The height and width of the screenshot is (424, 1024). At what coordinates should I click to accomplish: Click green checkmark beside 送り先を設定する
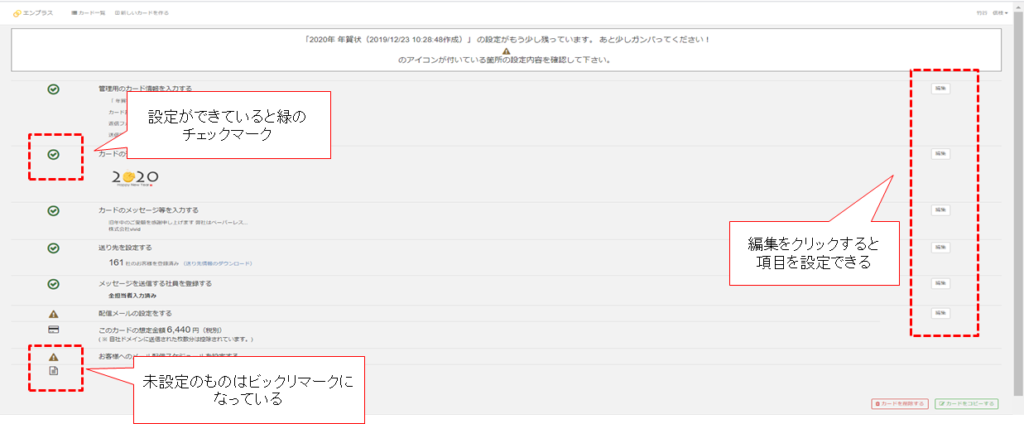click(x=54, y=247)
